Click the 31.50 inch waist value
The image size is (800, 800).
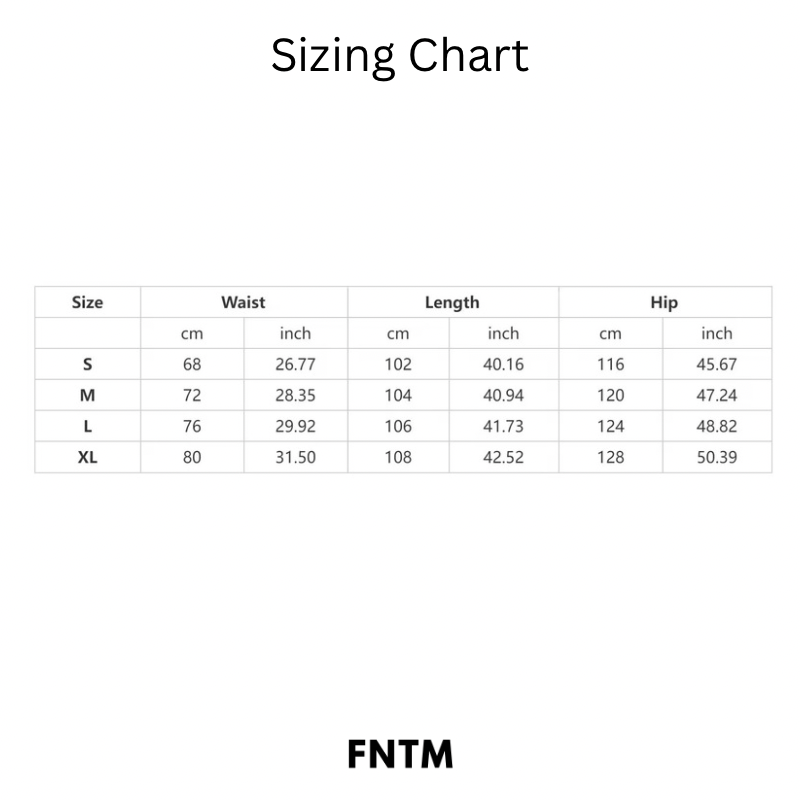click(x=295, y=457)
